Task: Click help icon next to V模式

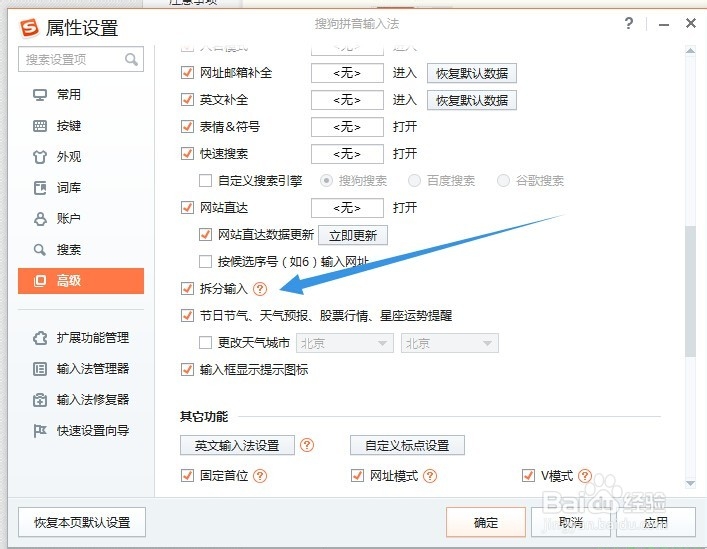Action: point(585,476)
